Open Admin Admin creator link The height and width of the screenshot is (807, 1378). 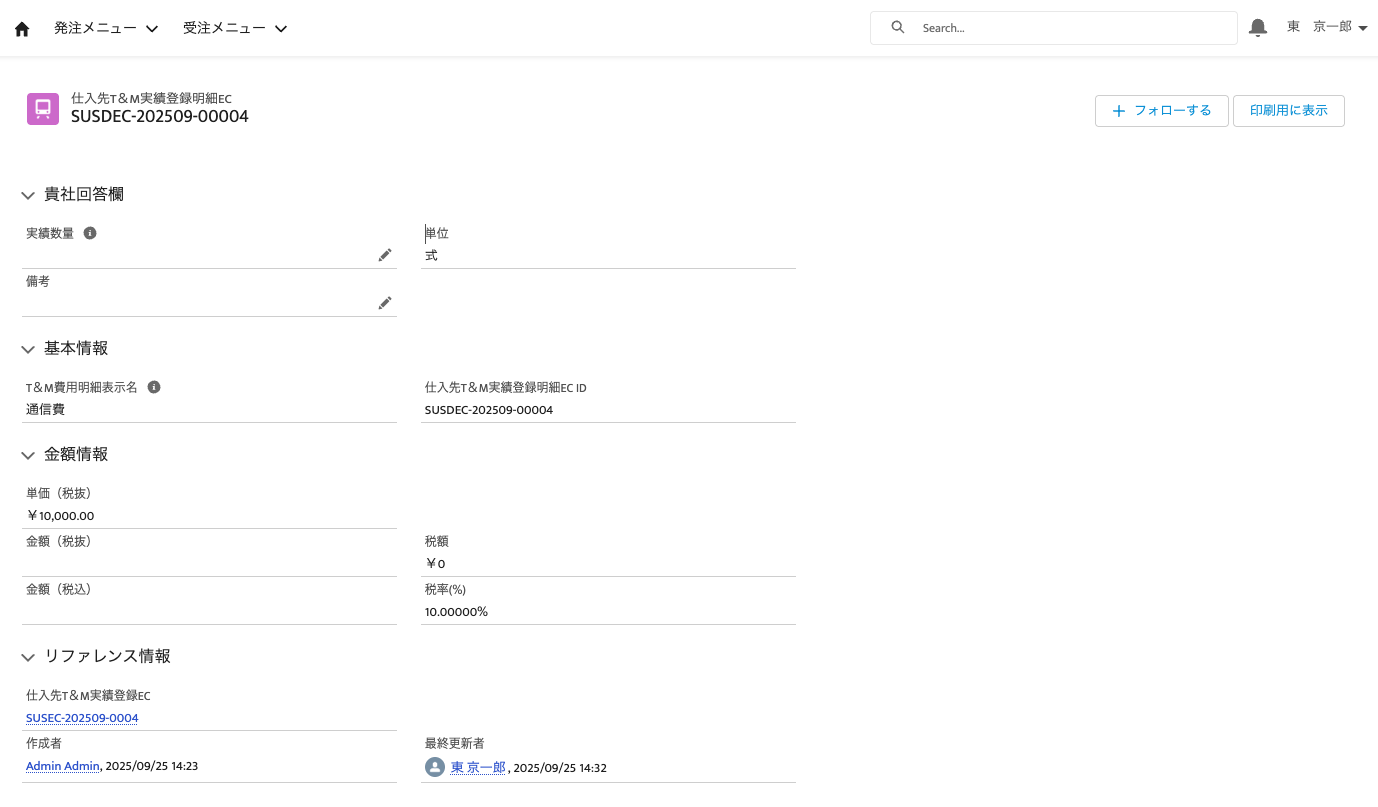63,766
